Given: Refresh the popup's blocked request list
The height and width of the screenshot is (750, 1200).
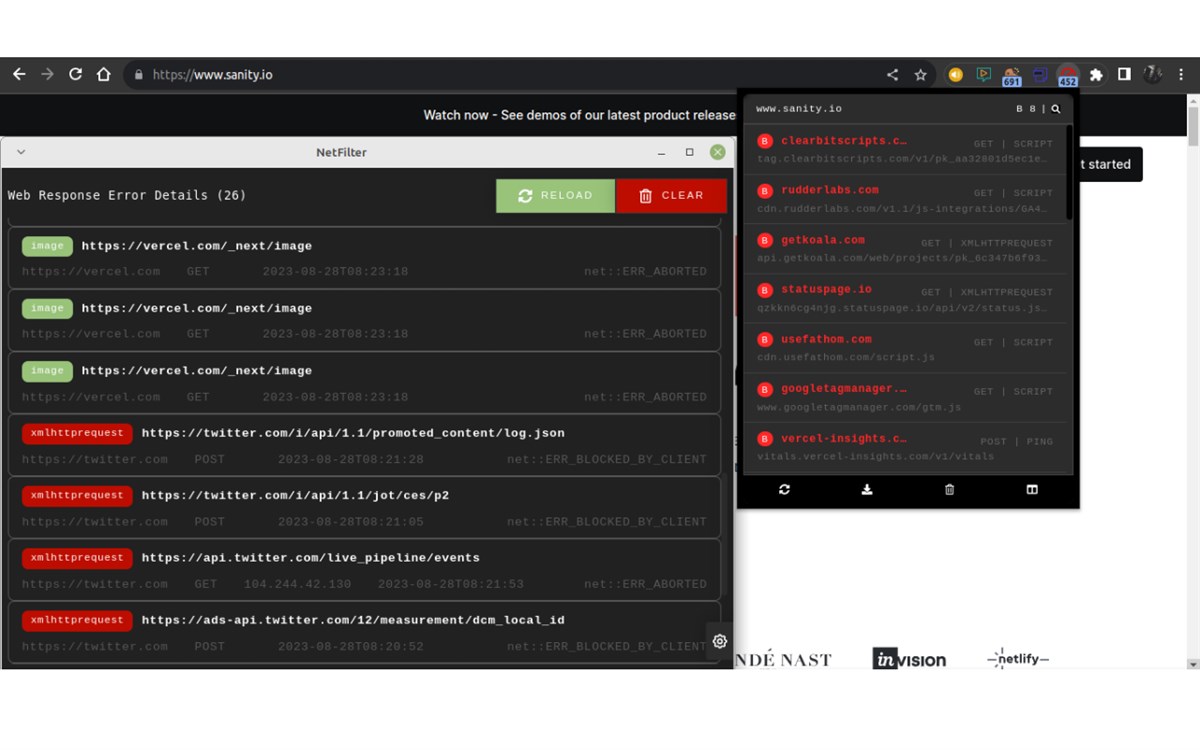Looking at the screenshot, I should pos(784,489).
